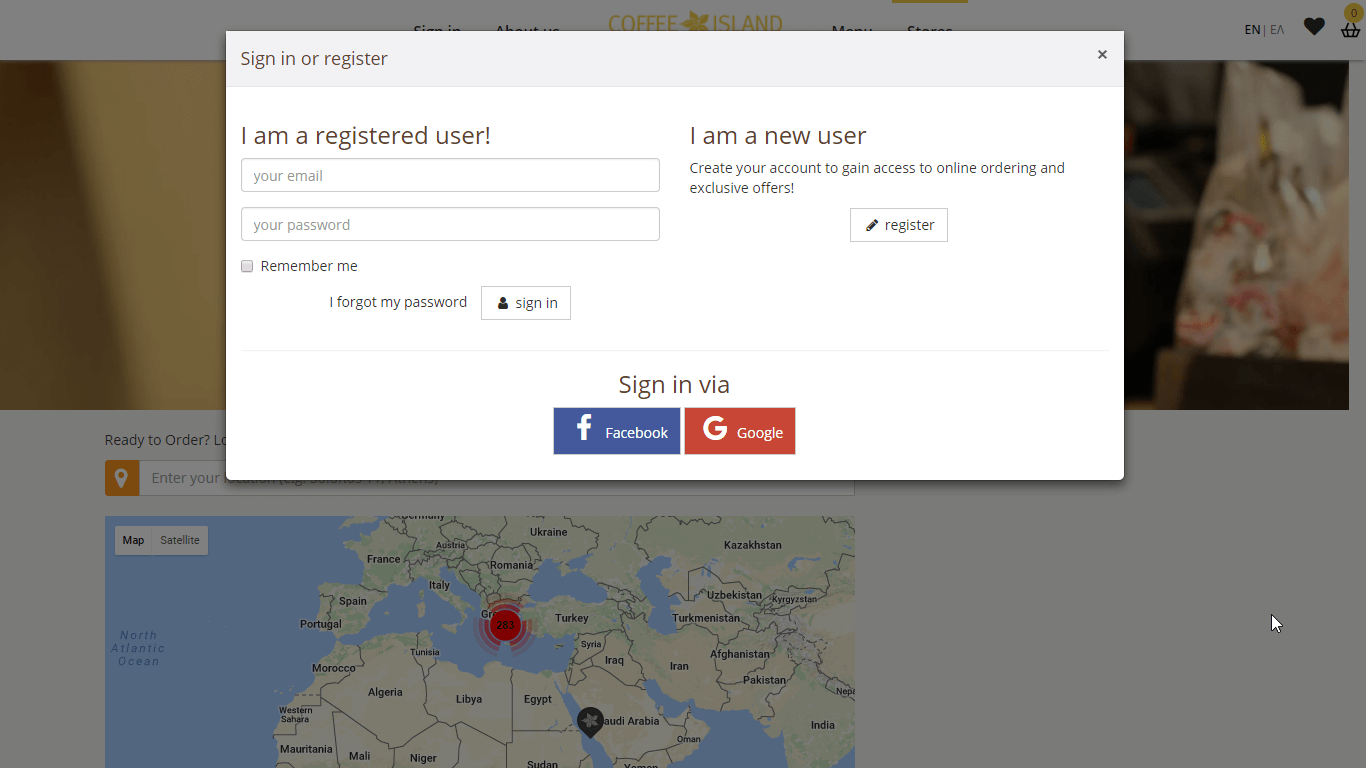
Task: Sign in via Google
Action: tap(740, 431)
